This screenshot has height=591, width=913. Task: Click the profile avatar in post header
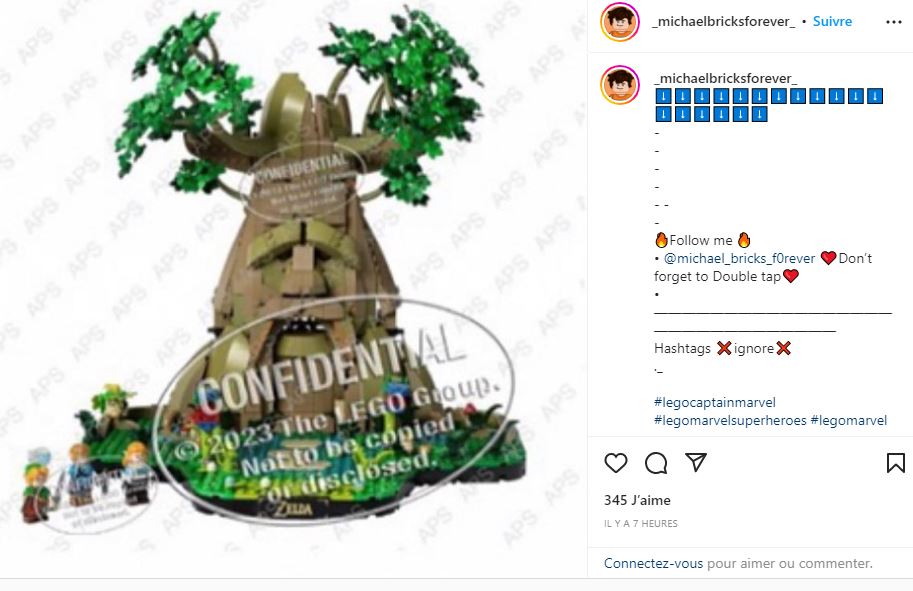[x=620, y=22]
